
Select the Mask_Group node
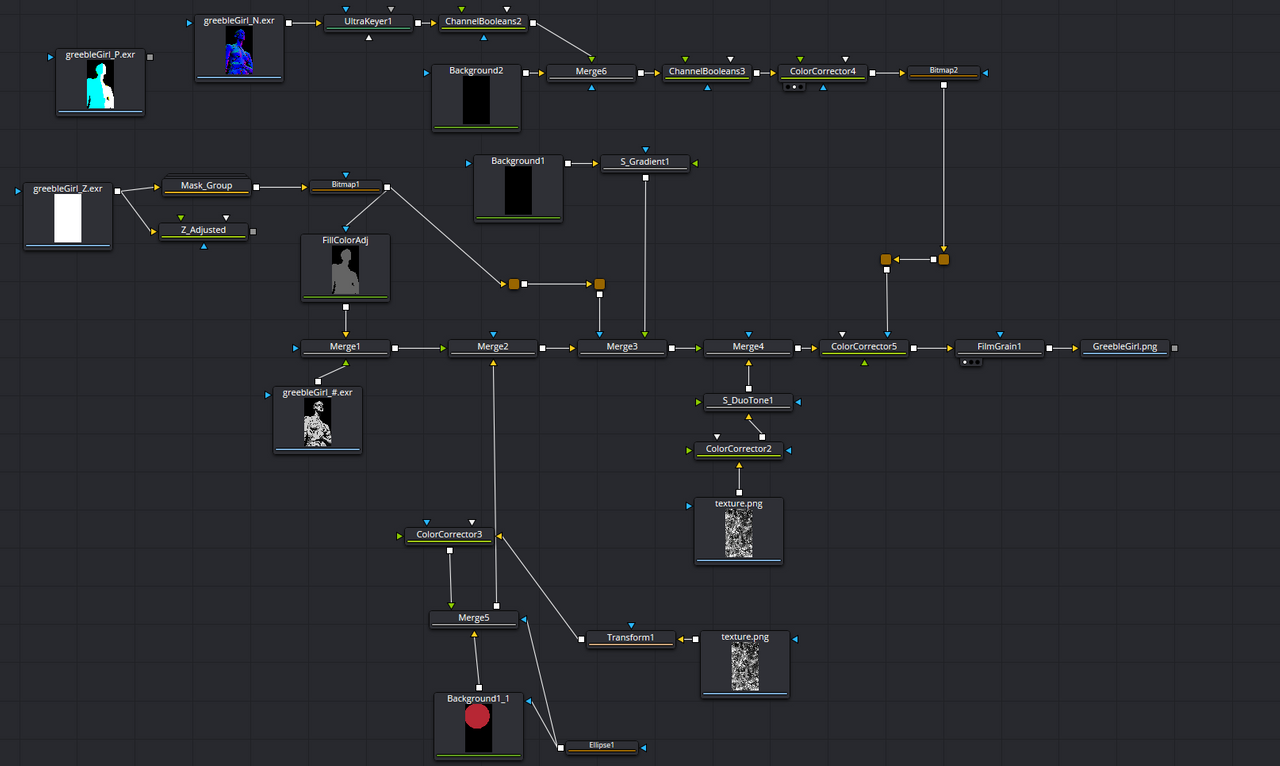pyautogui.click(x=206, y=185)
